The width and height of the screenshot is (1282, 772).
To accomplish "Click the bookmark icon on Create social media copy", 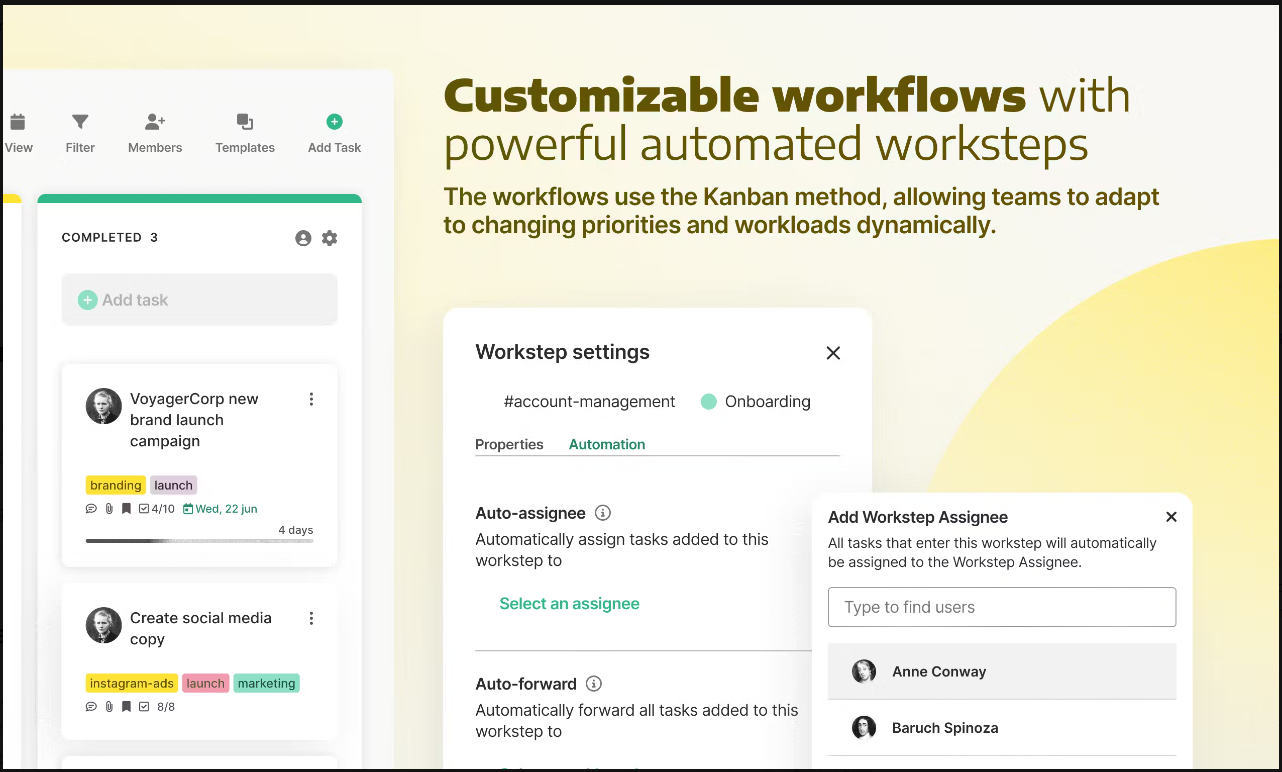I will tap(126, 707).
